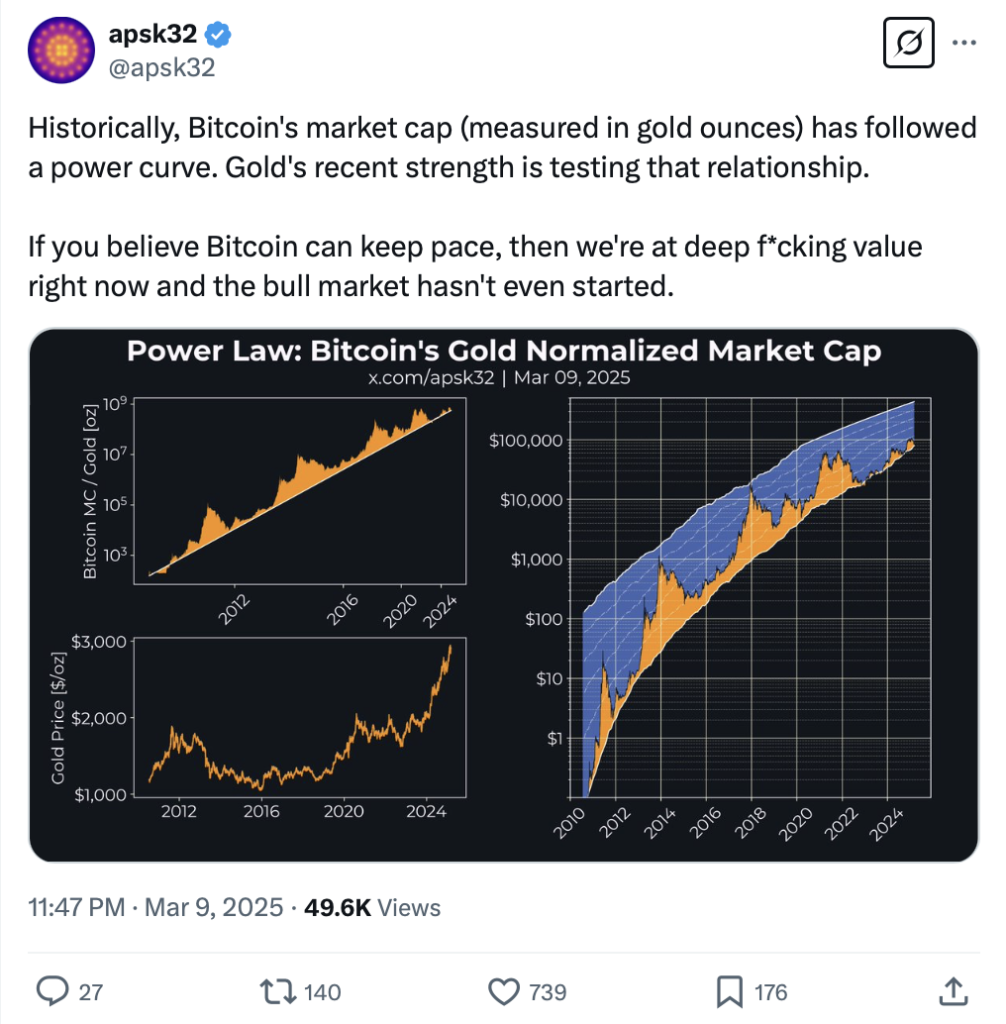Bookmark the post using the bookmark icon

click(x=729, y=992)
